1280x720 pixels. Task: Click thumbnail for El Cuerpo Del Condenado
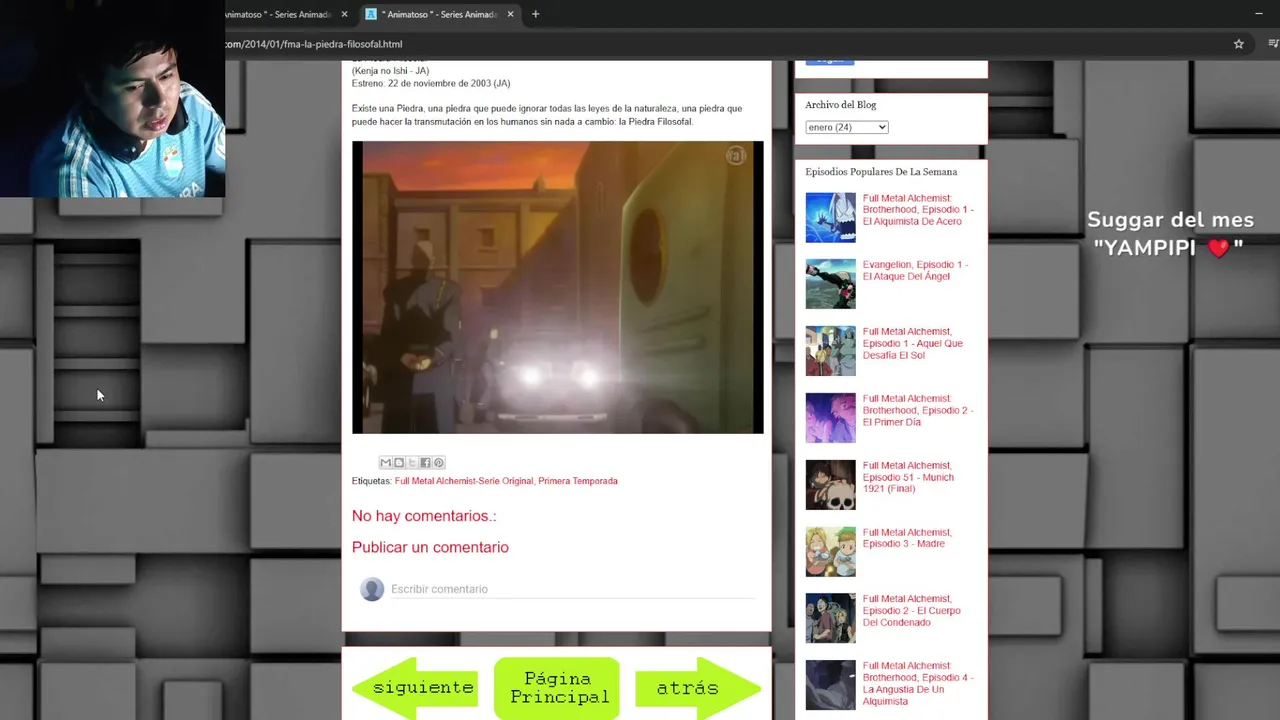(831, 618)
